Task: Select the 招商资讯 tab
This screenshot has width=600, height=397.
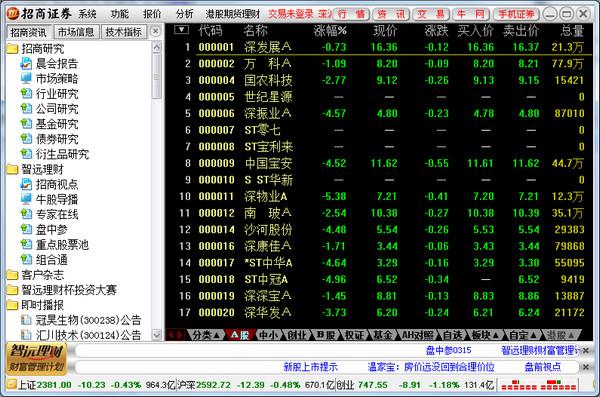Action: tap(28, 32)
